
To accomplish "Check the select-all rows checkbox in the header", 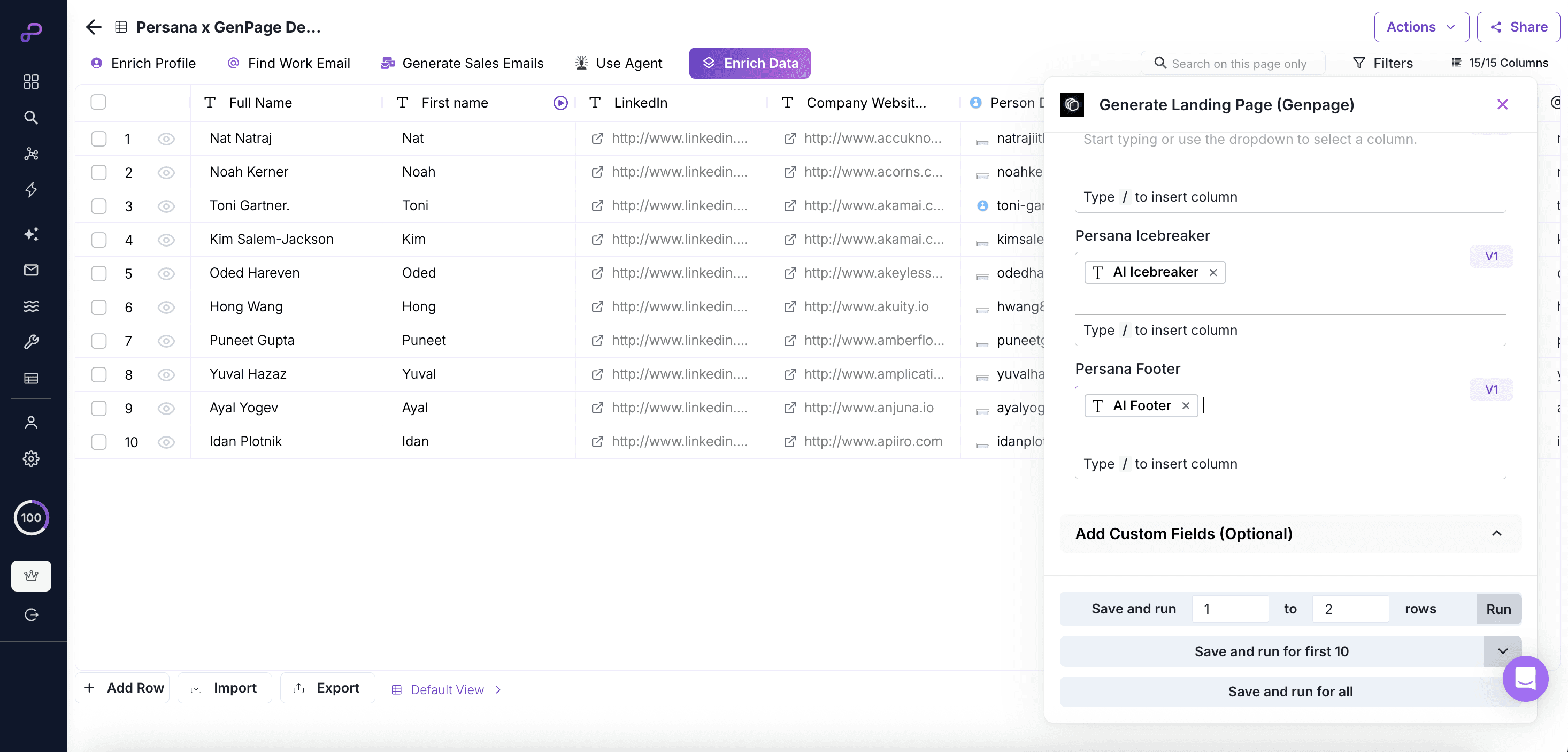I will [98, 102].
